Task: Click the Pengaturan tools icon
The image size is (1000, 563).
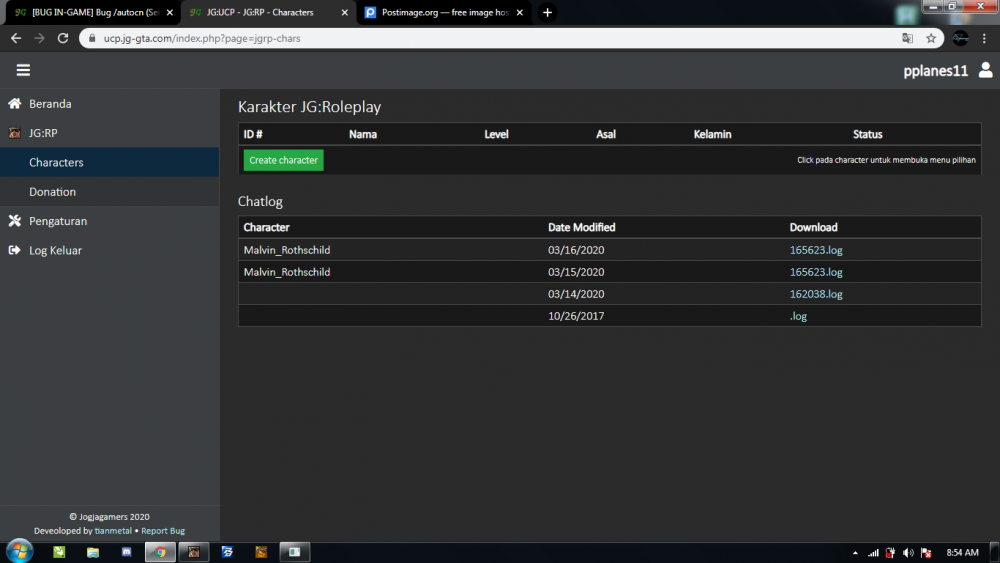Action: click(14, 221)
